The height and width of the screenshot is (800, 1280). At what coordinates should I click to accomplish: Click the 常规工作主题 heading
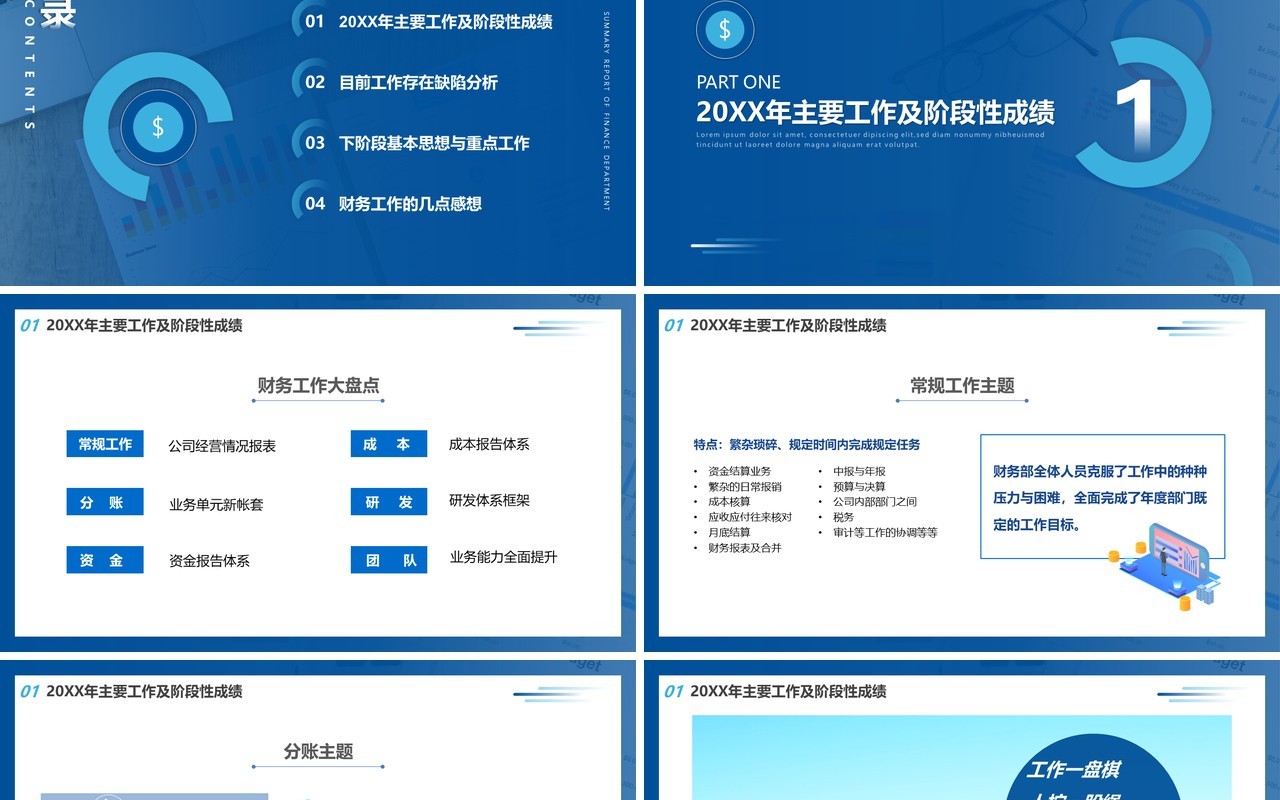(962, 385)
